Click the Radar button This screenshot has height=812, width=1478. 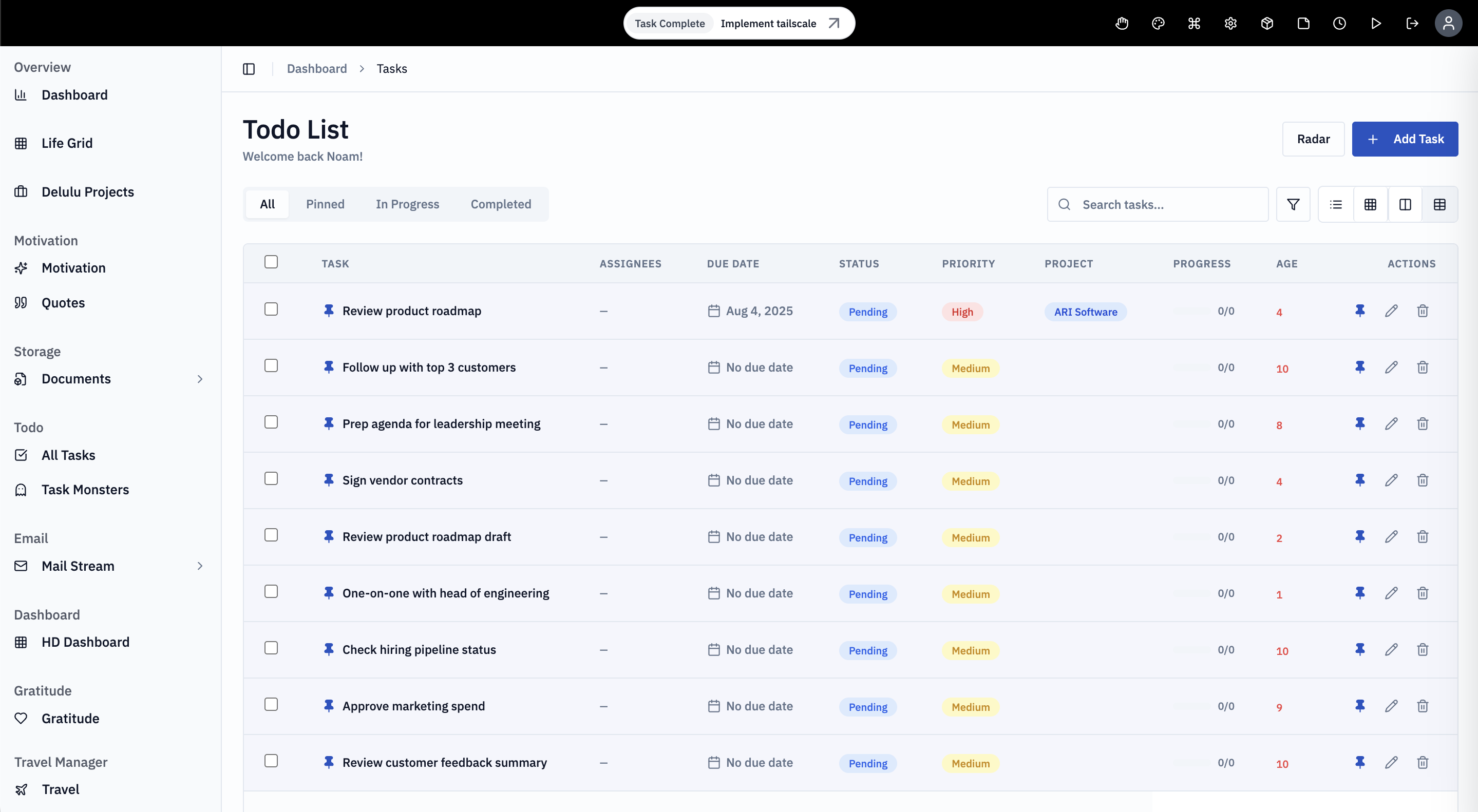click(x=1313, y=139)
